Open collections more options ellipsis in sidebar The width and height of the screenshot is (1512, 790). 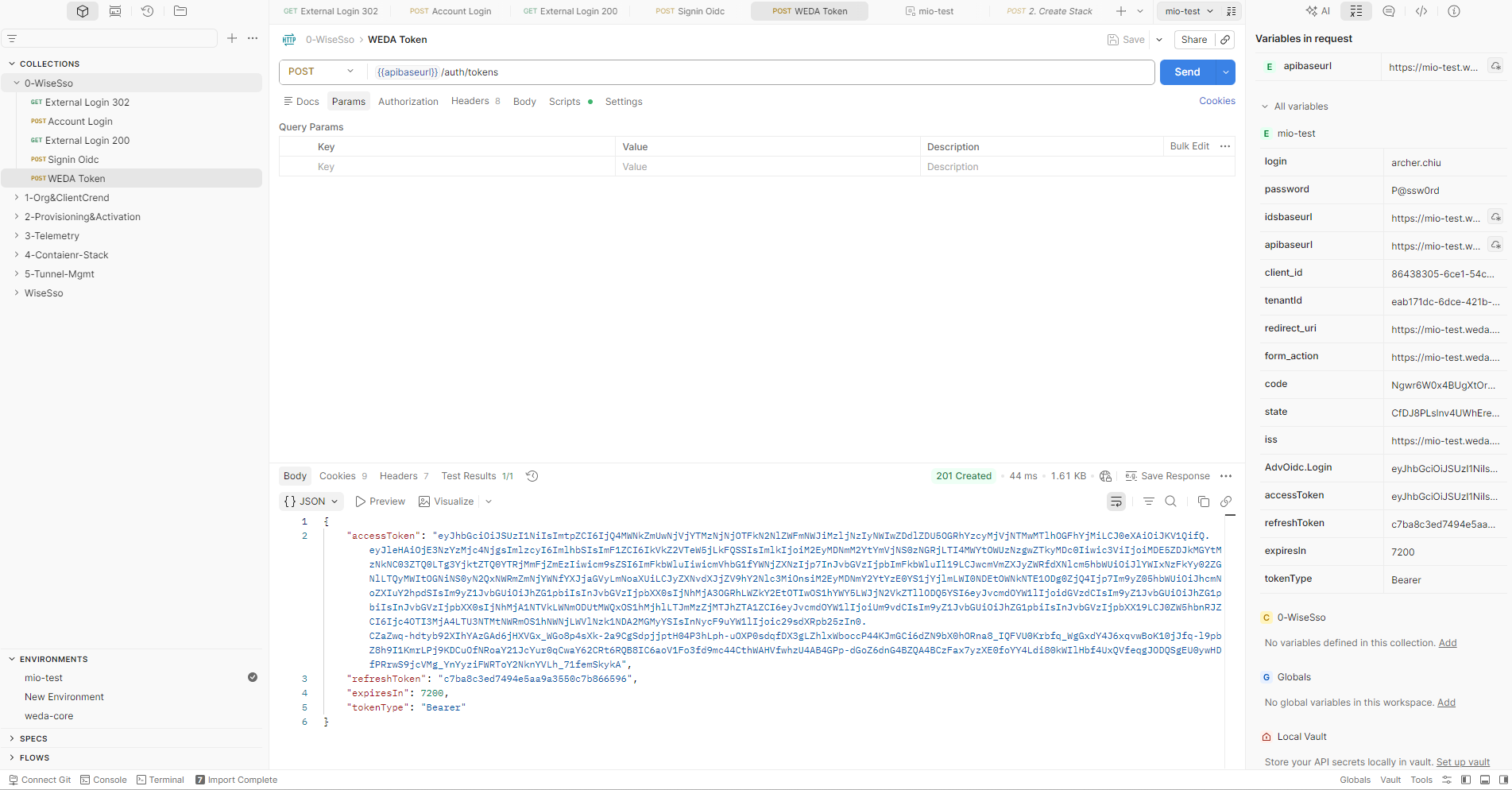point(253,38)
